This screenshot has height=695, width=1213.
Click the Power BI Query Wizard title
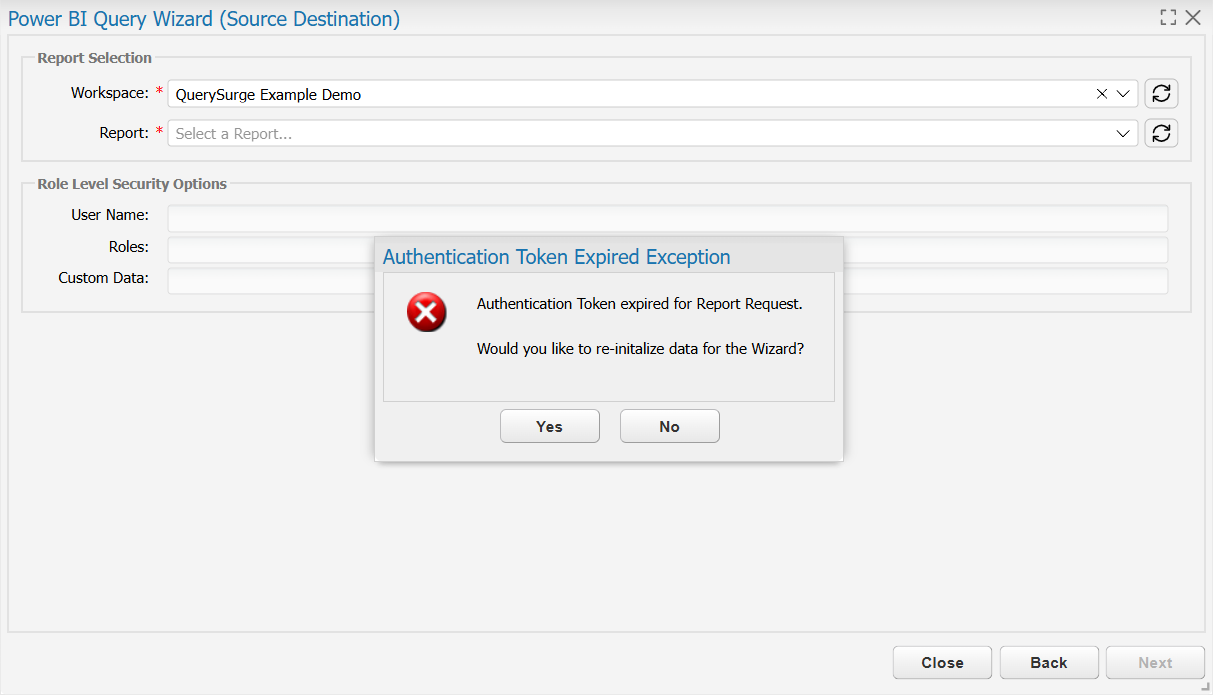point(204,19)
